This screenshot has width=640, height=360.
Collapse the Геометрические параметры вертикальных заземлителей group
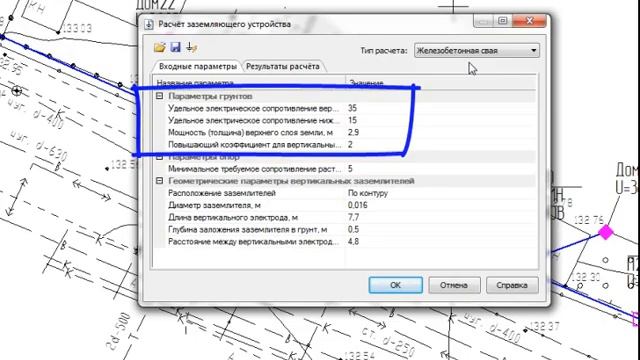[x=160, y=181]
